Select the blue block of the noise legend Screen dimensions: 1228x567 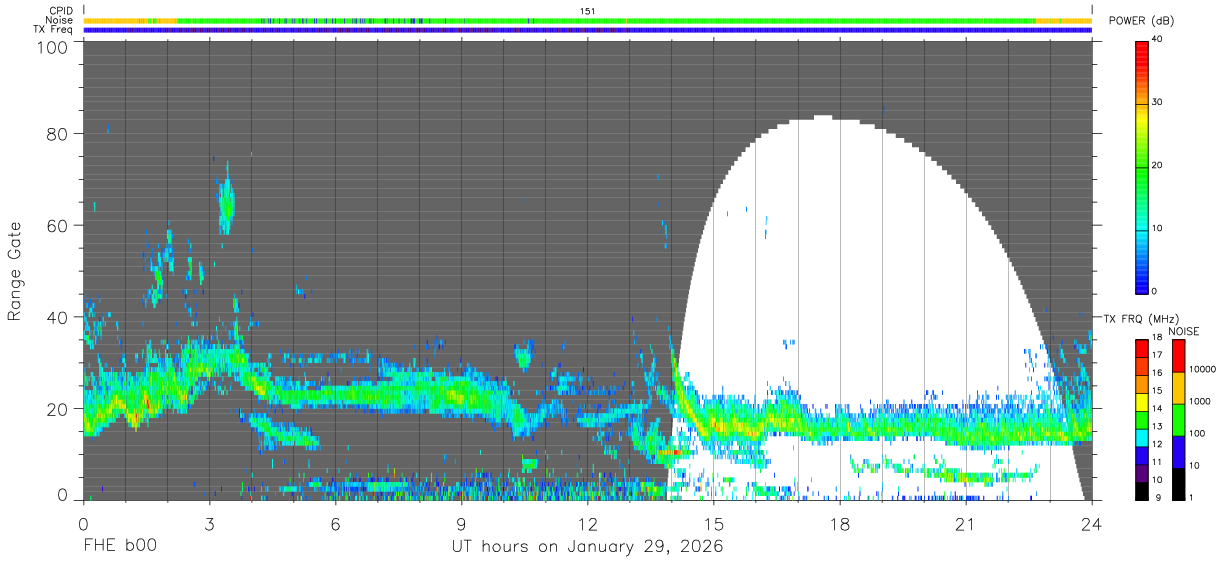pyautogui.click(x=1177, y=452)
